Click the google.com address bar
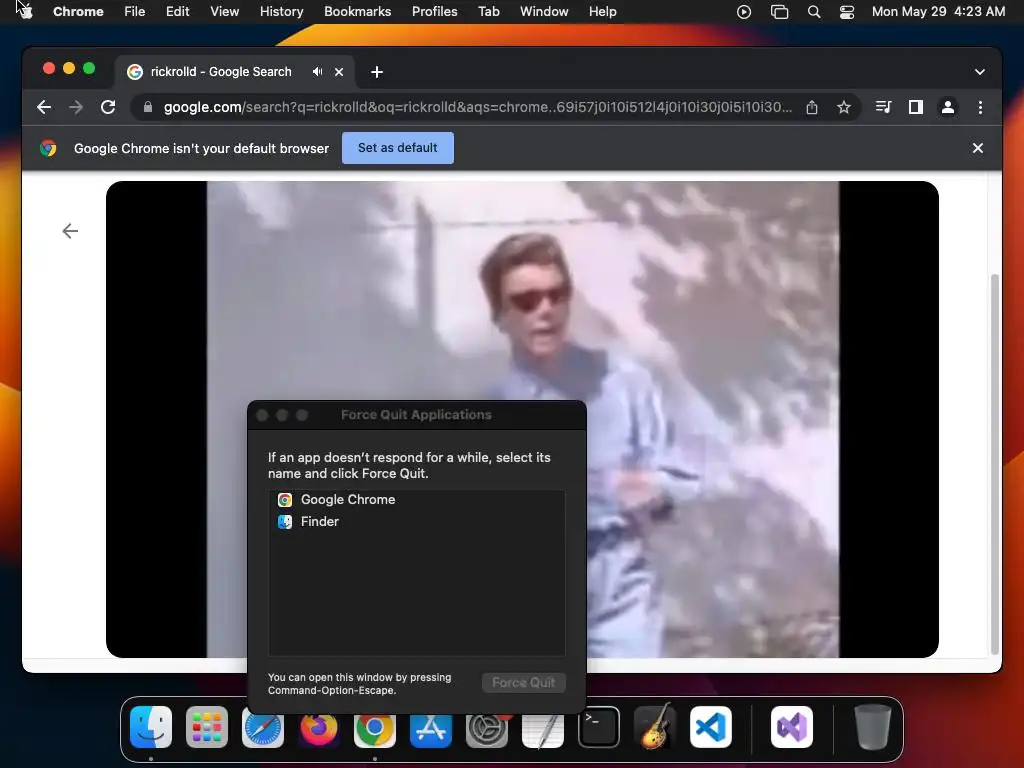 coord(477,107)
